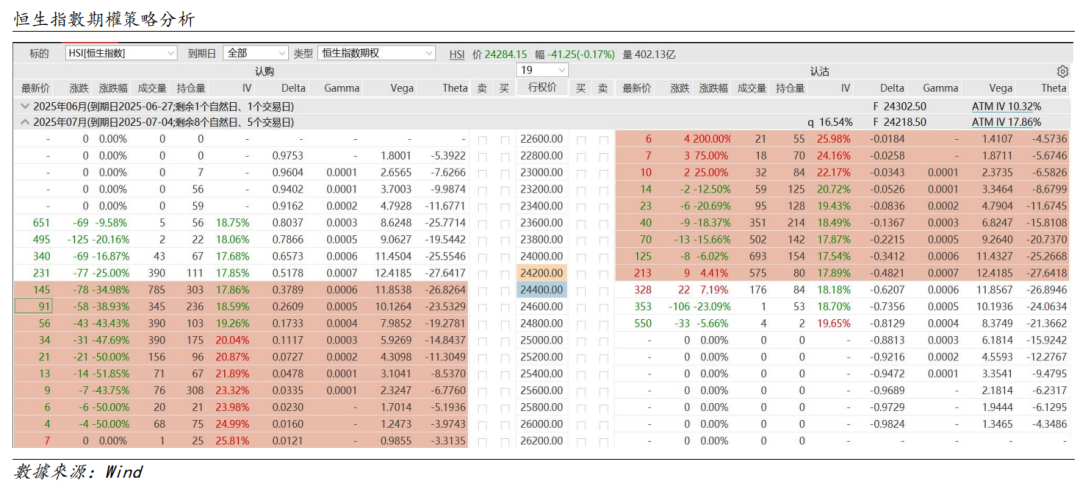
Task: Click the 认购 calls section header
Action: click(x=264, y=70)
